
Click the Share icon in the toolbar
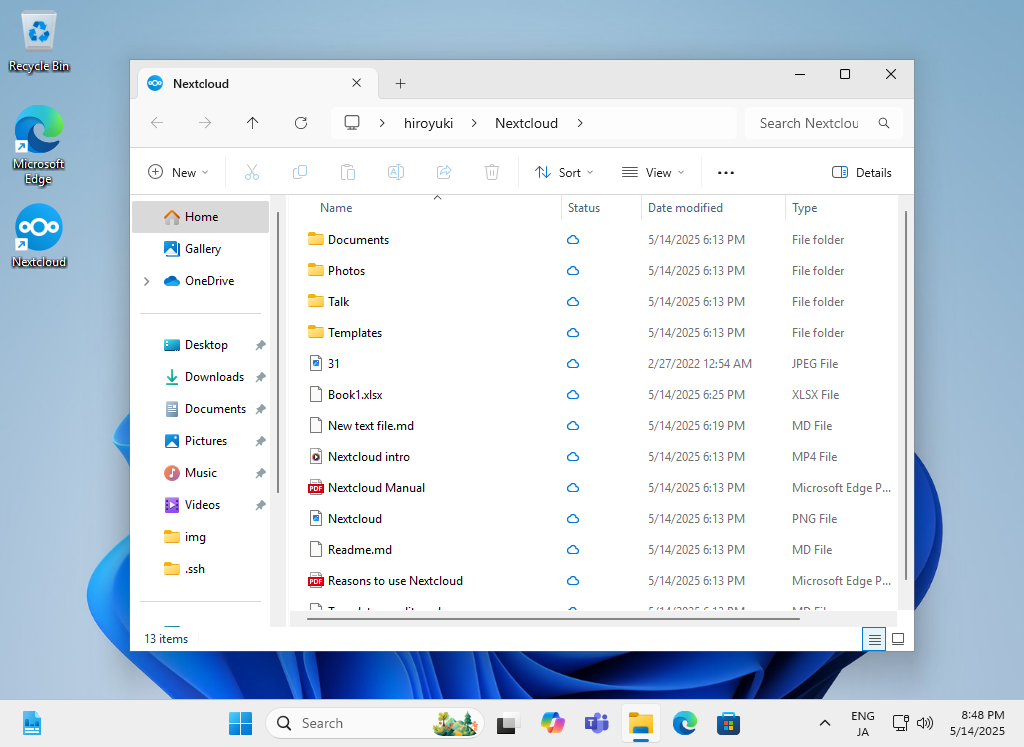coord(444,171)
